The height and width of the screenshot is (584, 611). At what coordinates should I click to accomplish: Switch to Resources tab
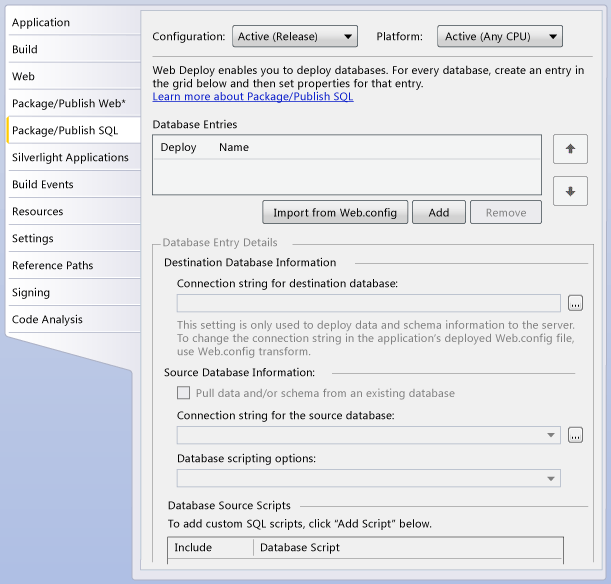74,211
